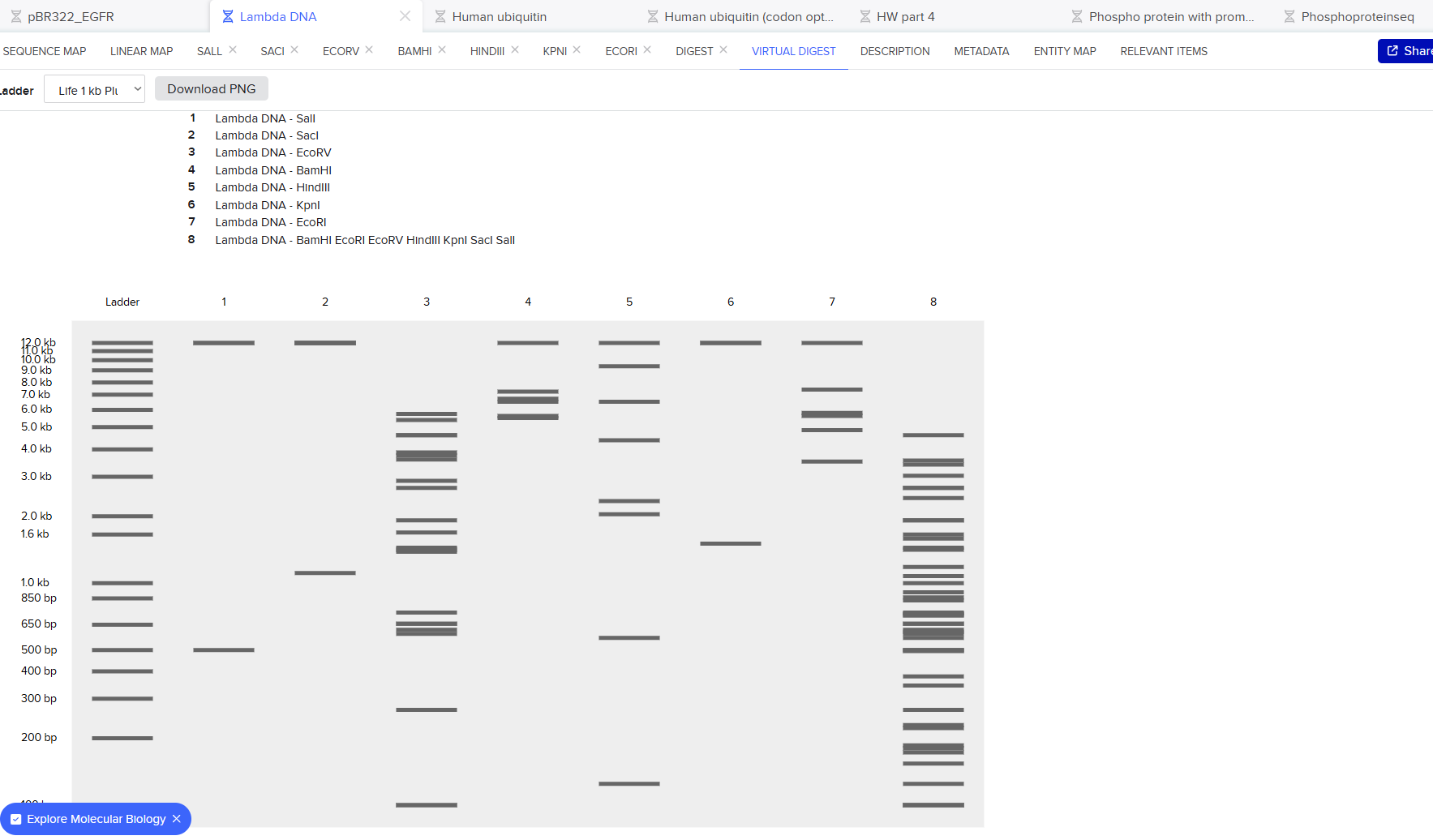Close the DIGEST tab
The image size is (1433, 840).
[x=723, y=49]
